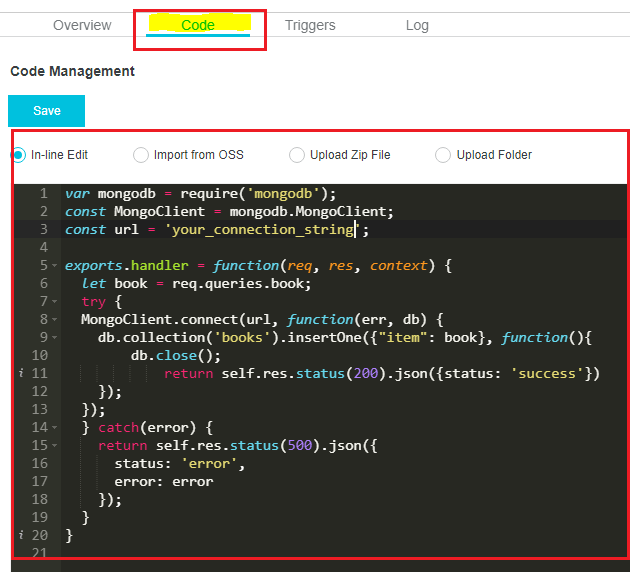Click the 500 status code

pos(300,445)
